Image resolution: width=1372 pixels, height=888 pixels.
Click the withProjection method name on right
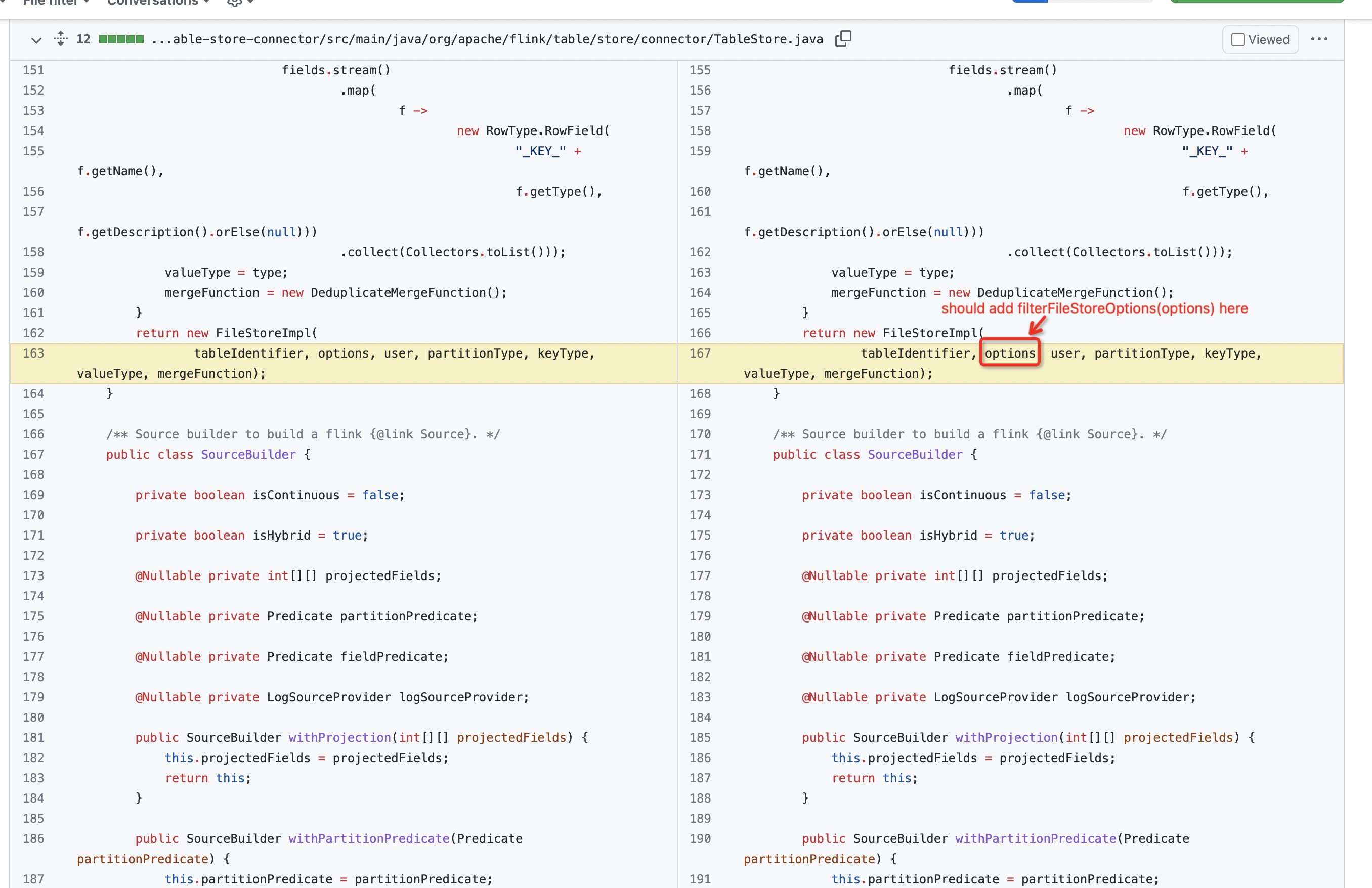pyautogui.click(x=1006, y=737)
